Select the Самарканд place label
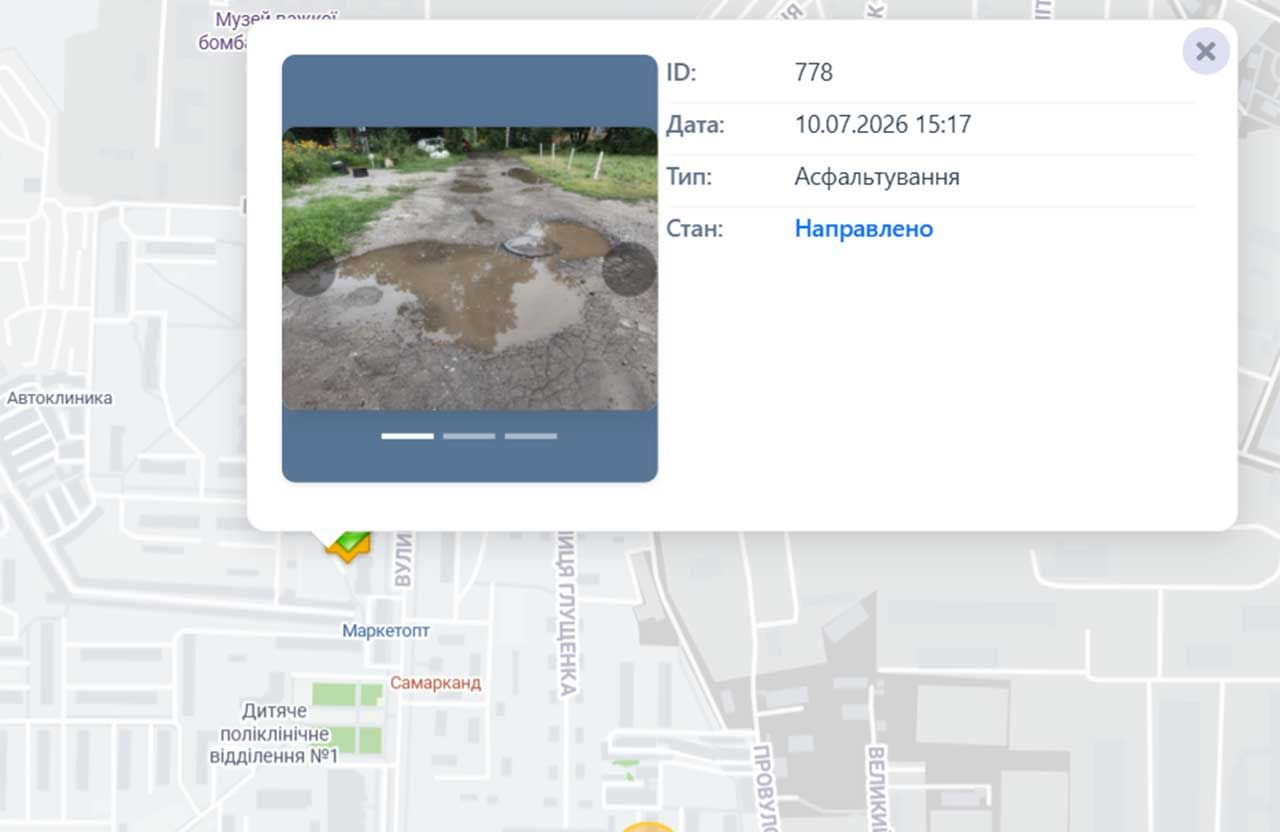This screenshot has width=1280, height=832. tap(436, 683)
